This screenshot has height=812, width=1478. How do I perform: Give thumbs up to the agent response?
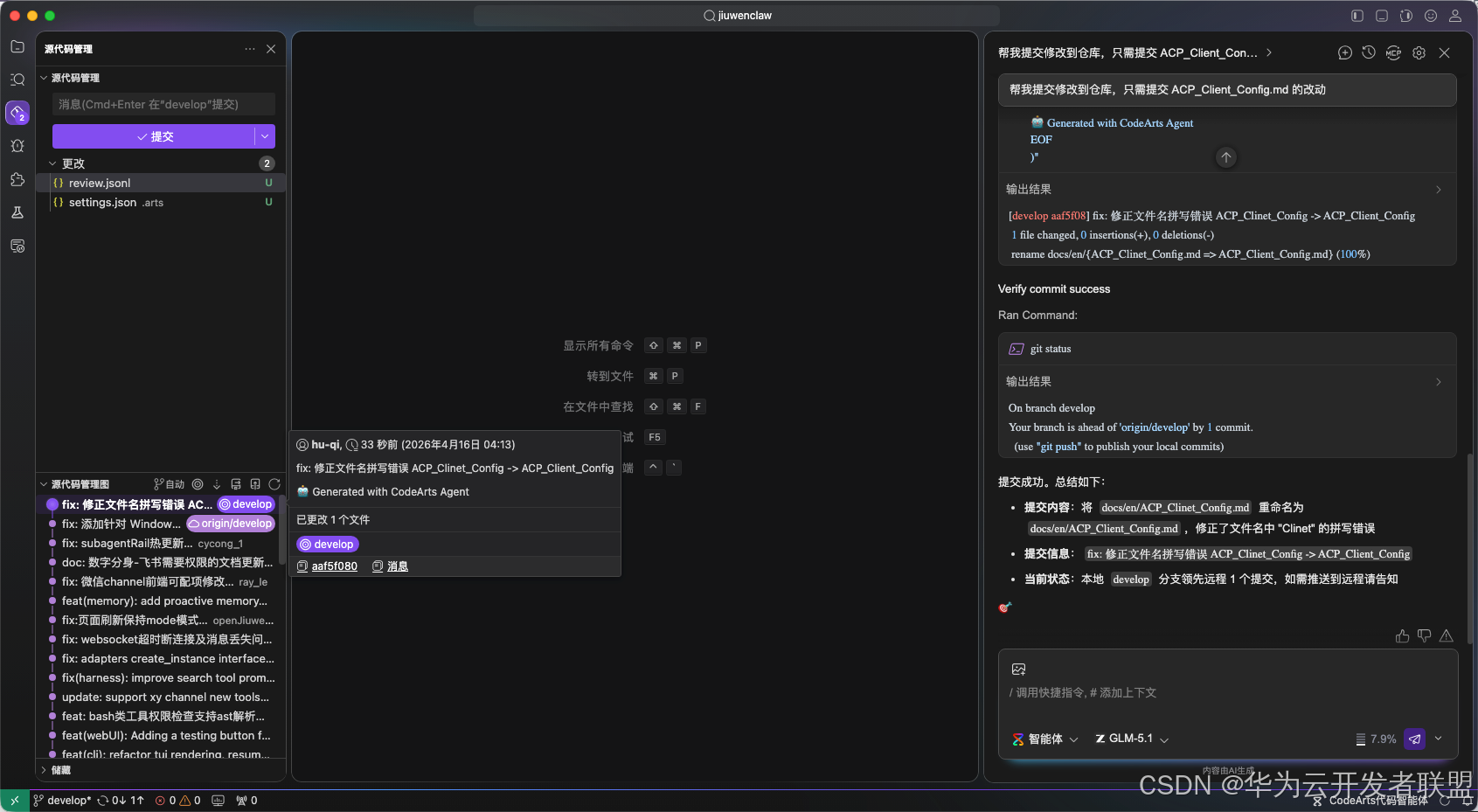coord(1403,636)
